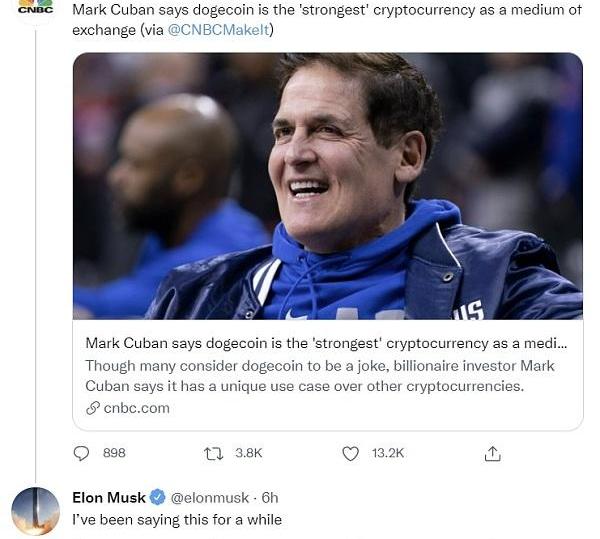Click the reply speech bubble icon

coord(82,453)
